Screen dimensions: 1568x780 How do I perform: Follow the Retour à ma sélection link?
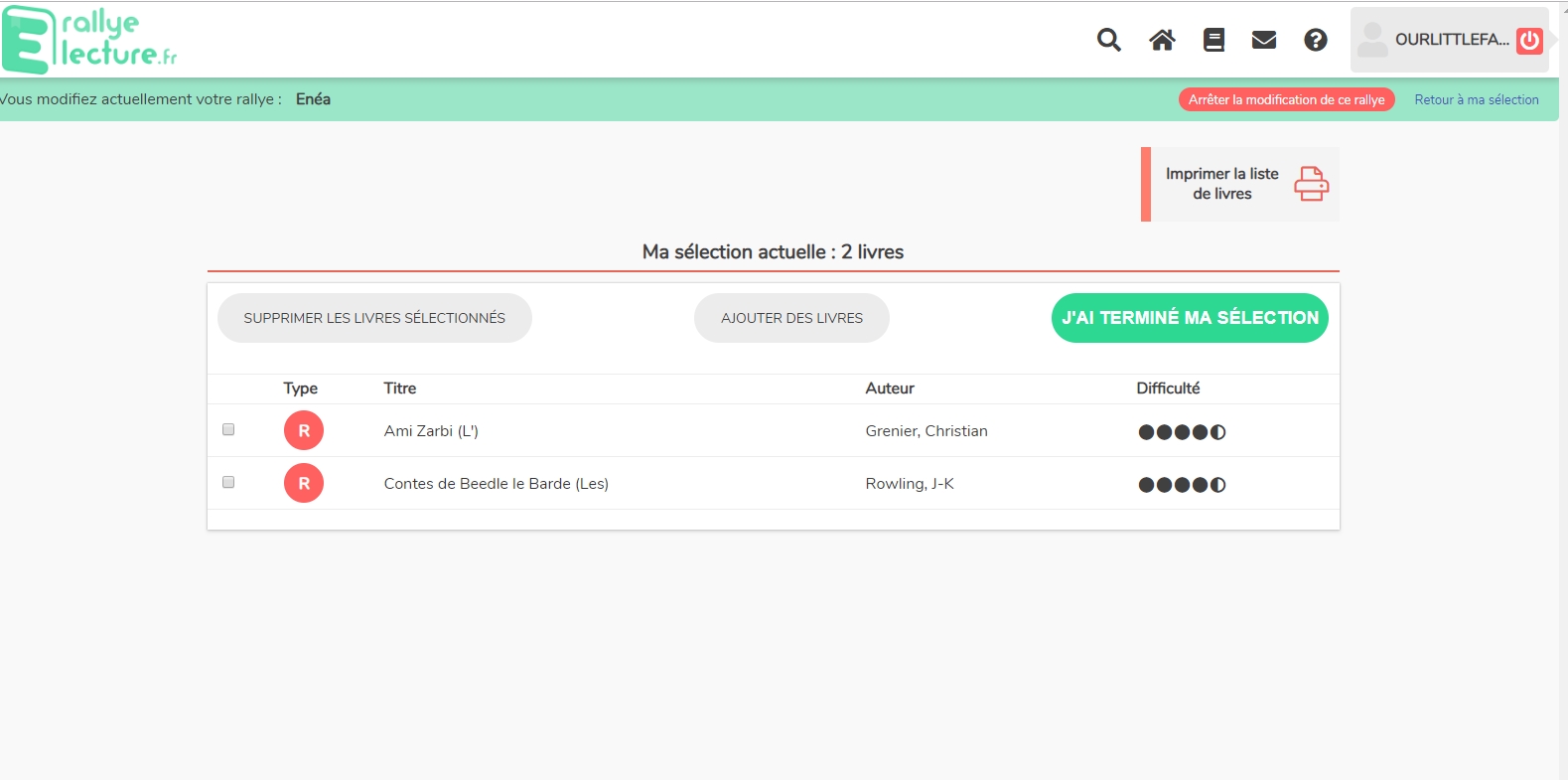point(1477,99)
